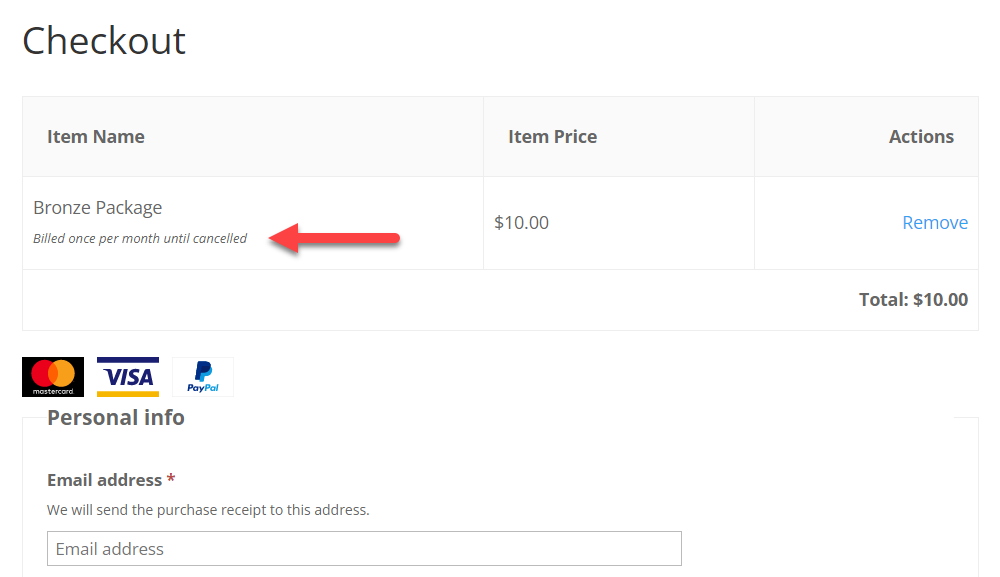This screenshot has height=577, width=1000.
Task: Choose the PayPal payment icon
Action: pos(203,377)
